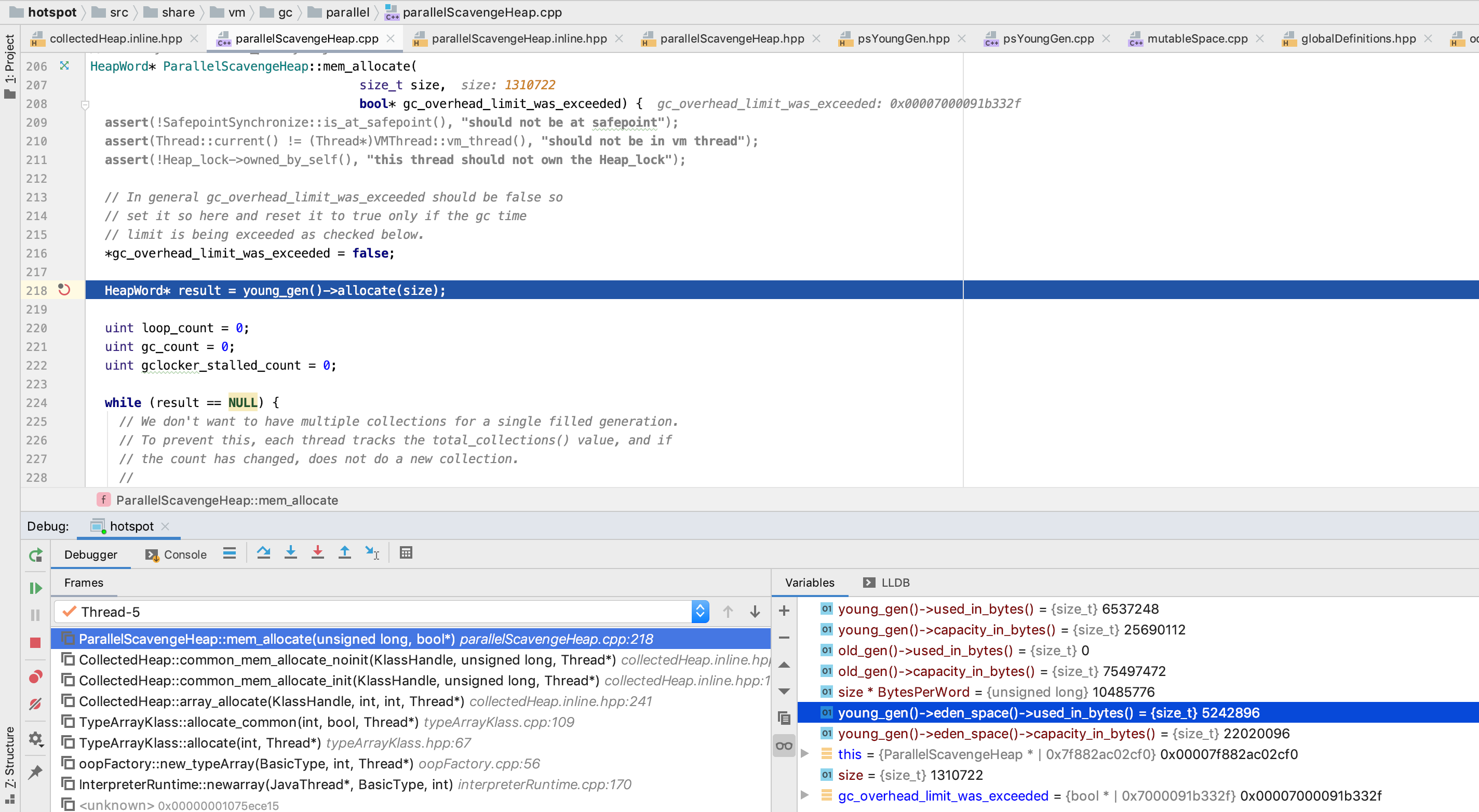Expand the 'this' variable node
The height and width of the screenshot is (812, 1479).
tap(805, 754)
